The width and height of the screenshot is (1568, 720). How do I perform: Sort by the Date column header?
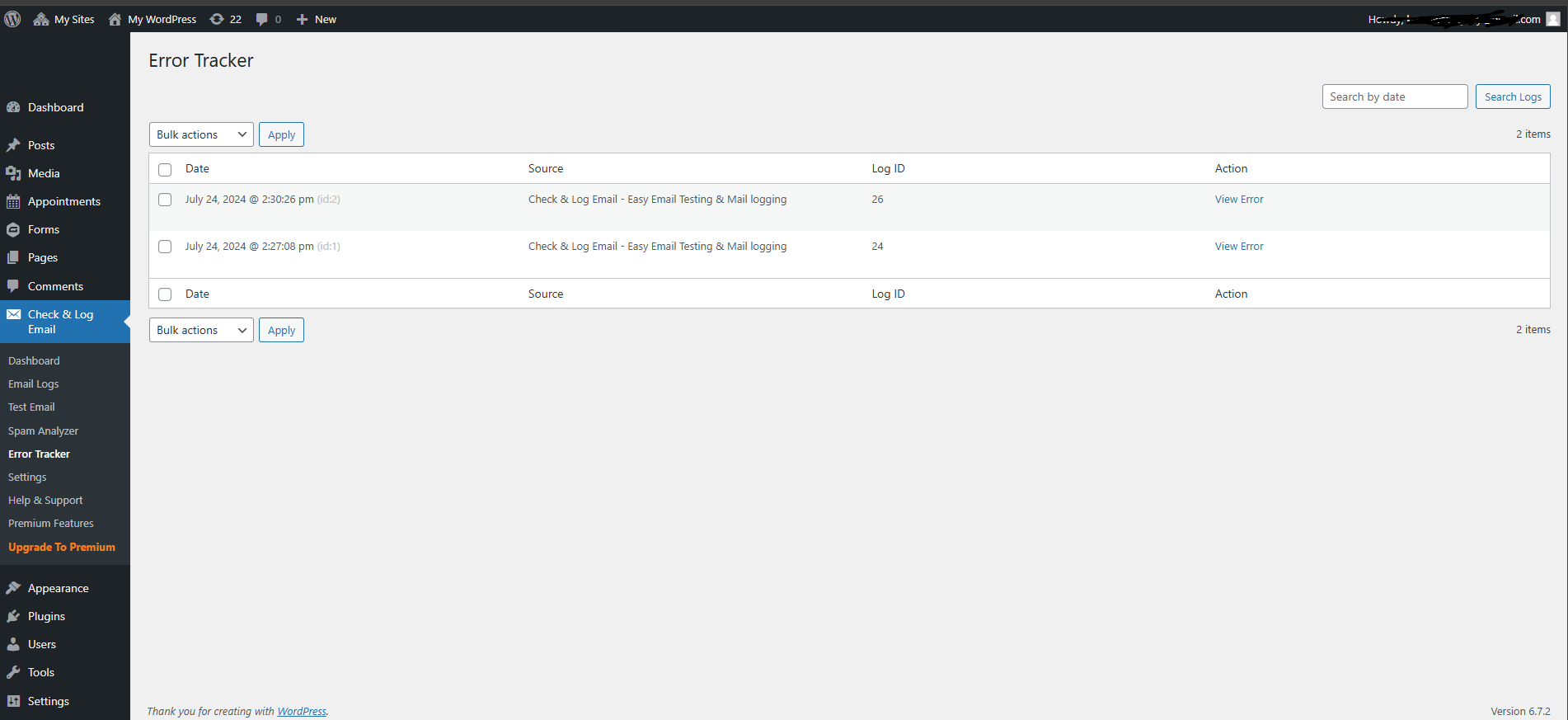point(197,168)
